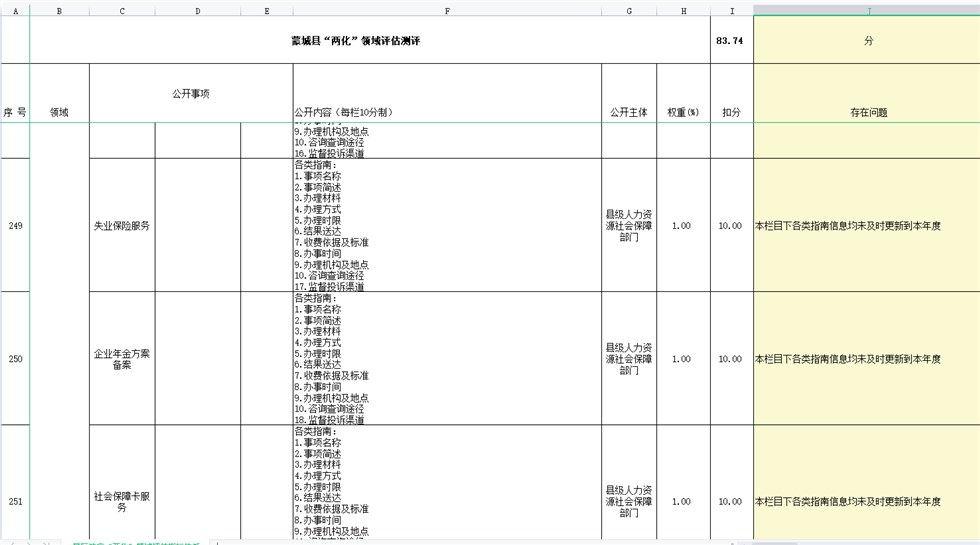Select column I header
The height and width of the screenshot is (545, 980).
pos(732,11)
